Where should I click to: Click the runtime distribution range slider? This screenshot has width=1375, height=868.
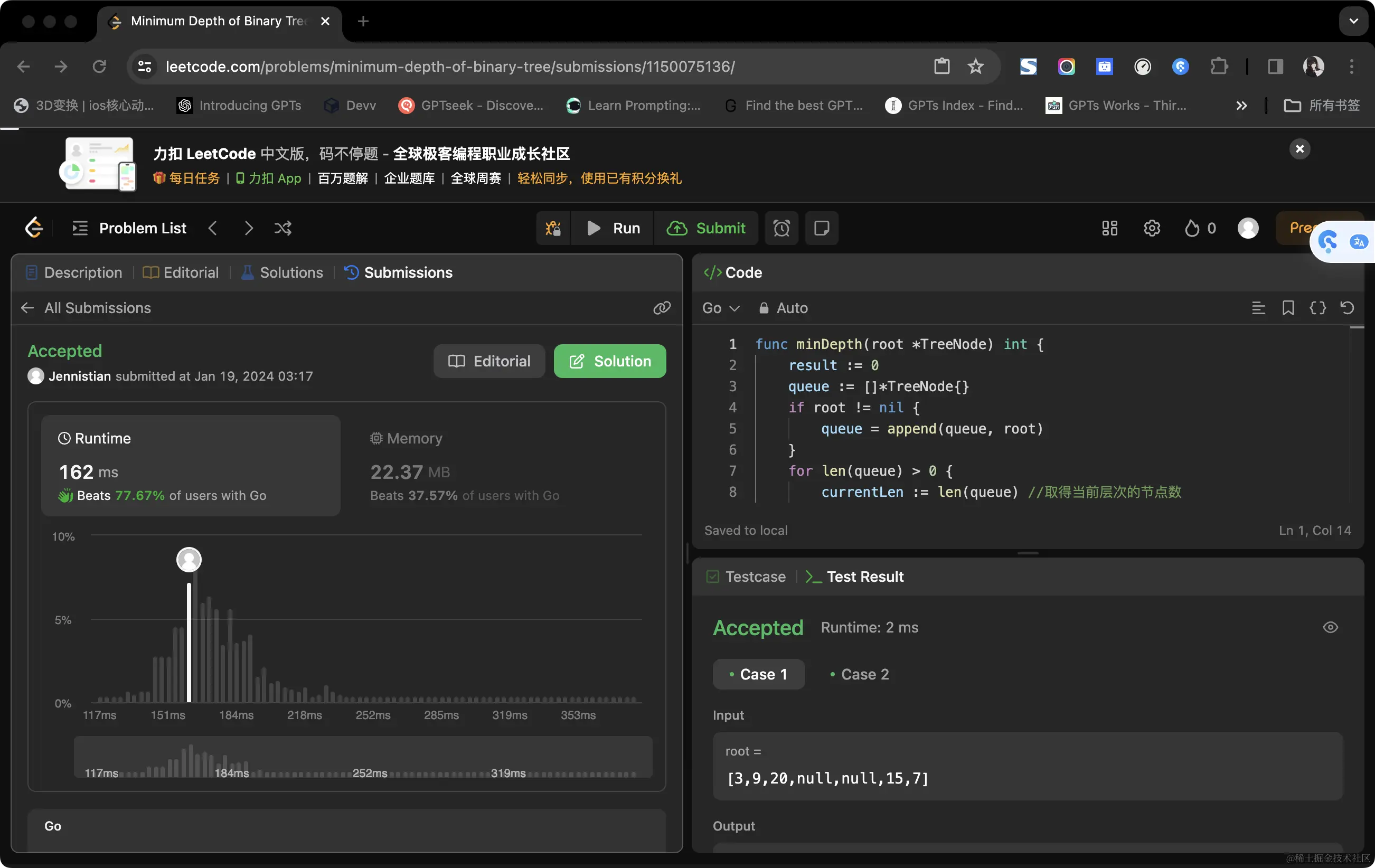(363, 757)
